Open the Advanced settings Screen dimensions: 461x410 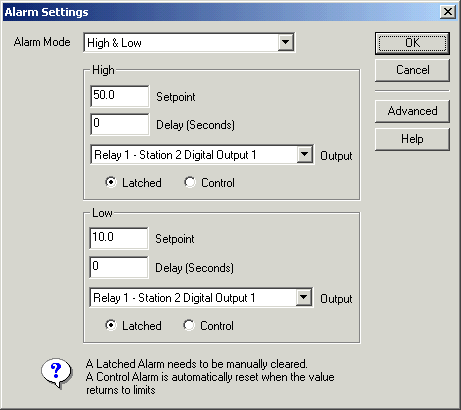tap(412, 111)
